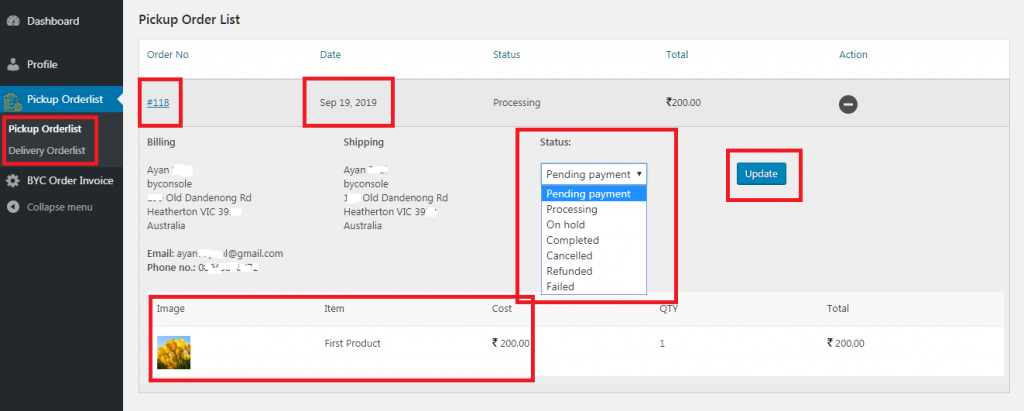Screen dimensions: 1024x411
Task: Select Completed status option
Action: click(x=573, y=241)
